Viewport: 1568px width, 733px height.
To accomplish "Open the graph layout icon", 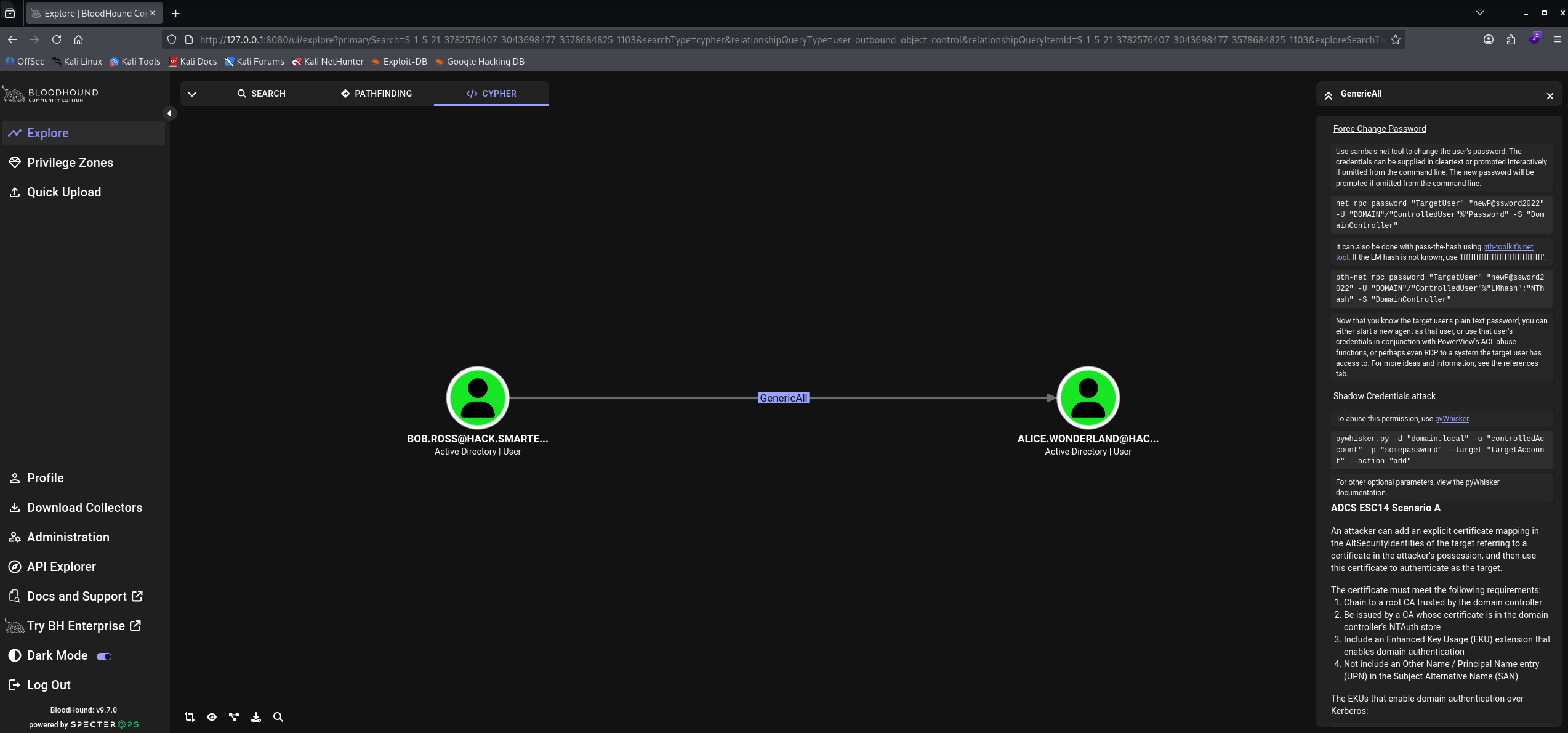I will (x=234, y=717).
